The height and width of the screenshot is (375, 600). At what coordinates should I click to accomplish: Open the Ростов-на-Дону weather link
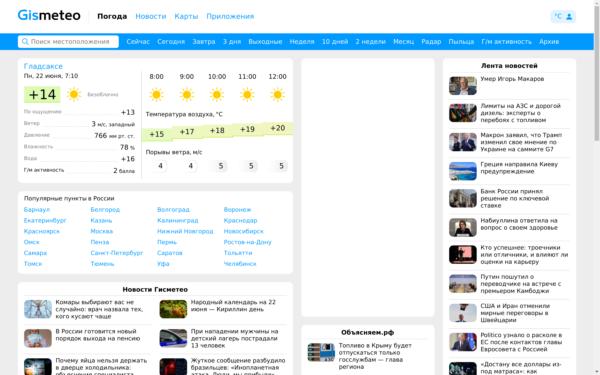247,242
